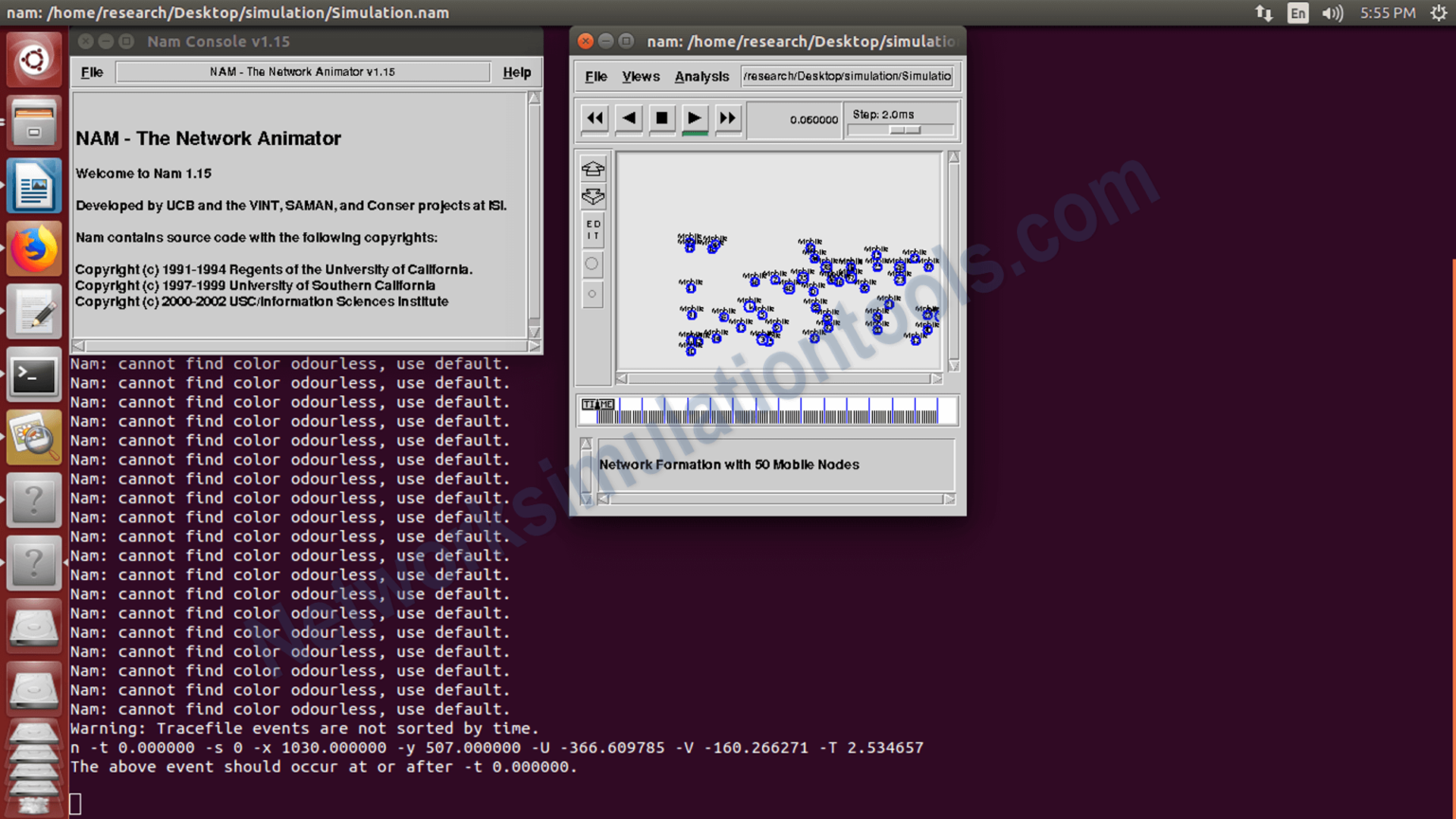Enable forward play of the animation
Screen dimensions: 1456x819
[x=695, y=118]
